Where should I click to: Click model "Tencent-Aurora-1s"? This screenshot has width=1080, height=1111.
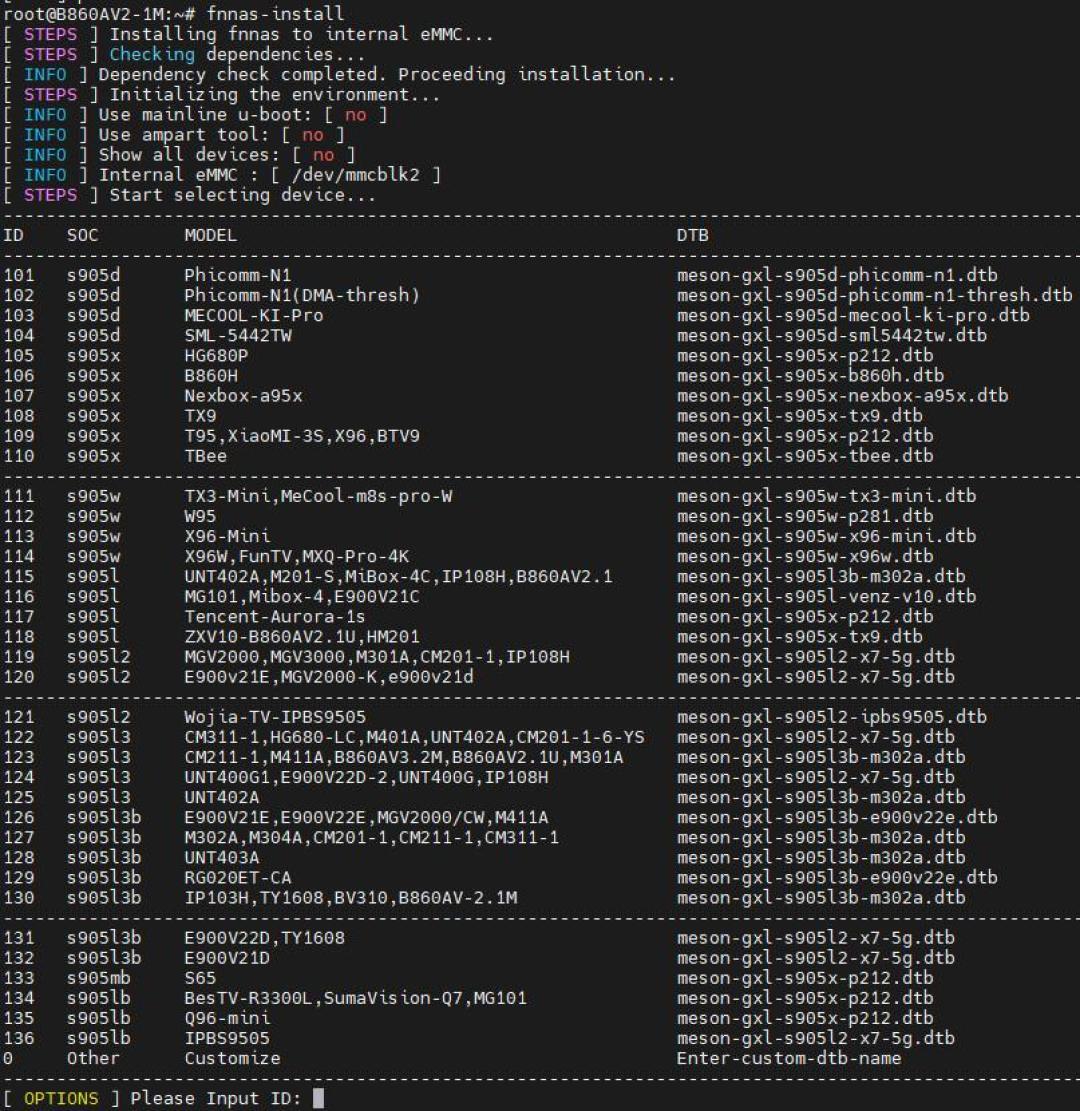[275, 616]
